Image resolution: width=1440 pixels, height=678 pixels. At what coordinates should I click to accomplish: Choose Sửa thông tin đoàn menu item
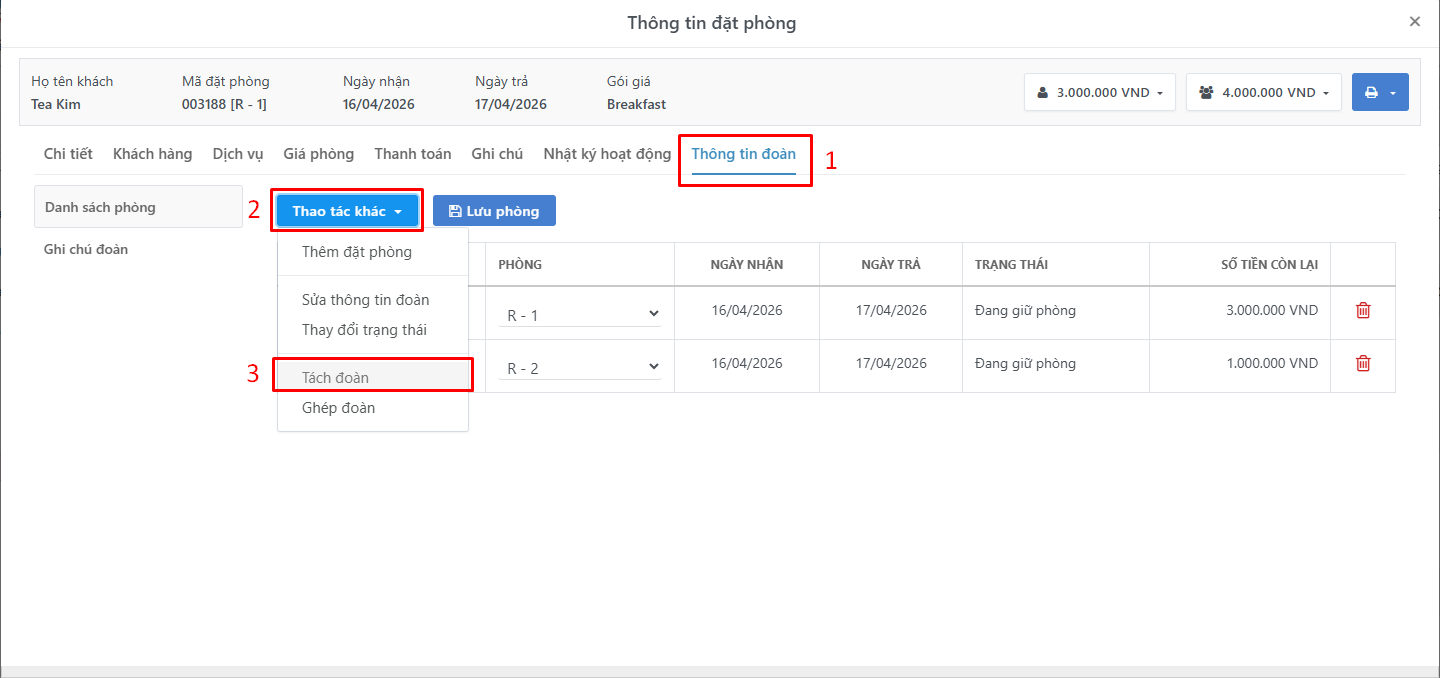[x=373, y=300]
